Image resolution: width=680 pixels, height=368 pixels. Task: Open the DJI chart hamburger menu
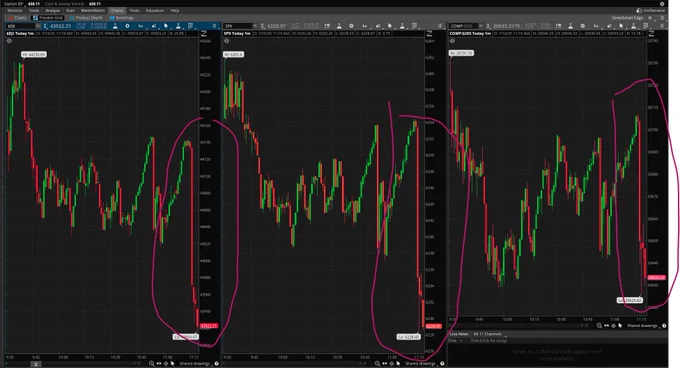tap(214, 26)
